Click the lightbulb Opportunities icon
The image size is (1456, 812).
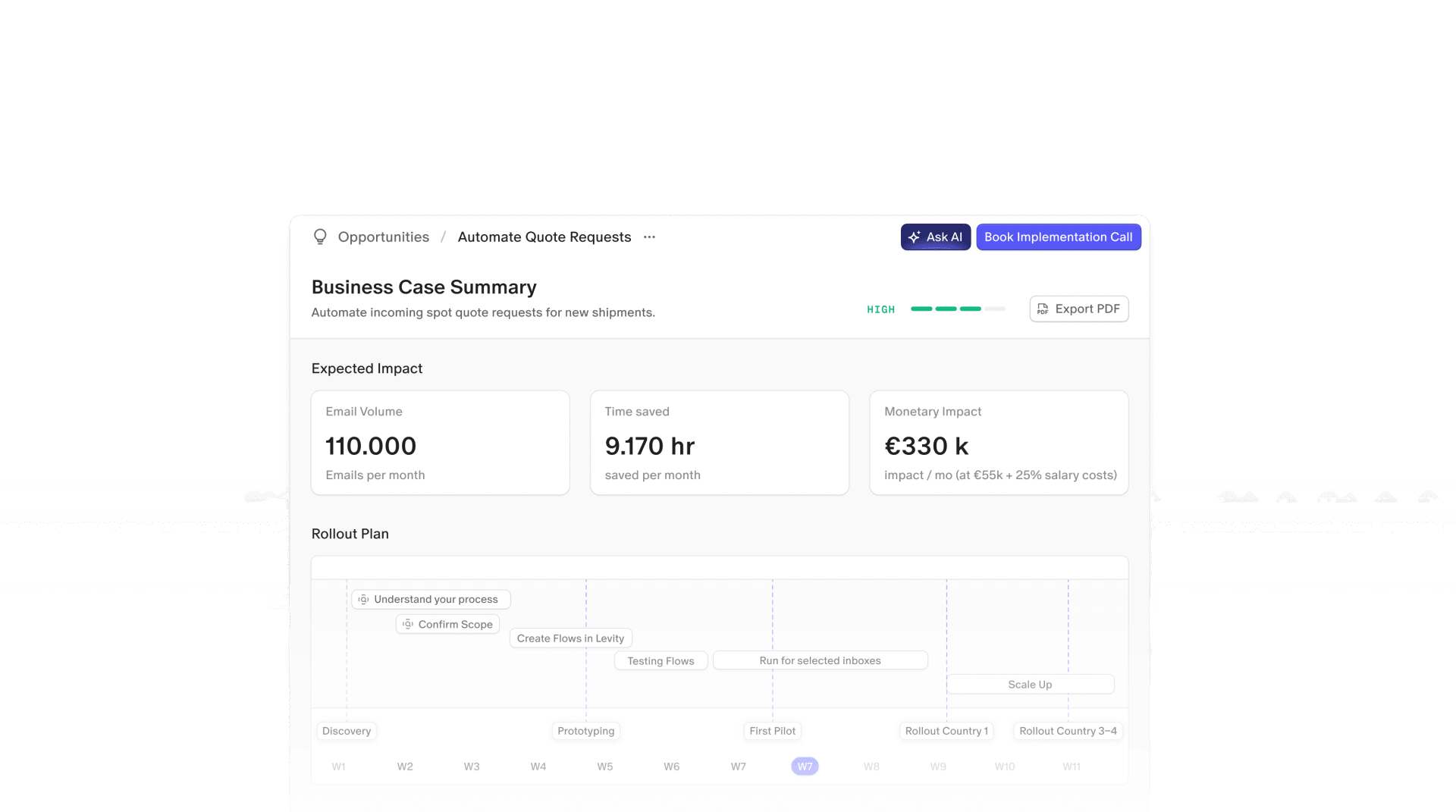(x=320, y=237)
